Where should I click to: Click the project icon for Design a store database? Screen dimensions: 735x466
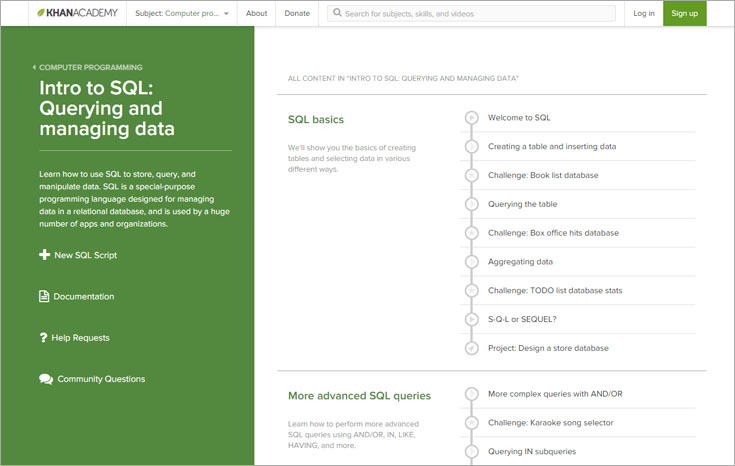pos(472,348)
